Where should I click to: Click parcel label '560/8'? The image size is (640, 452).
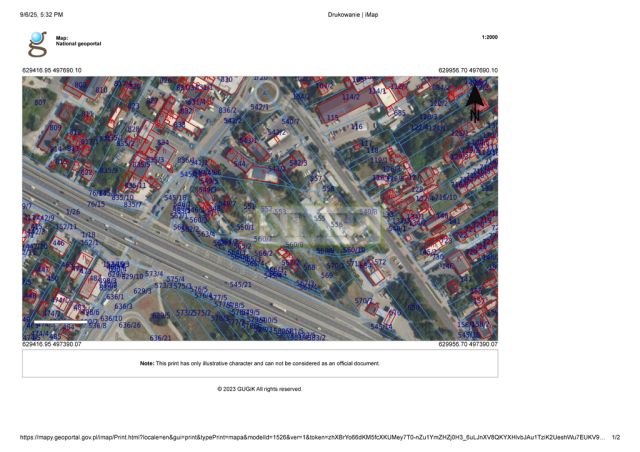294,245
